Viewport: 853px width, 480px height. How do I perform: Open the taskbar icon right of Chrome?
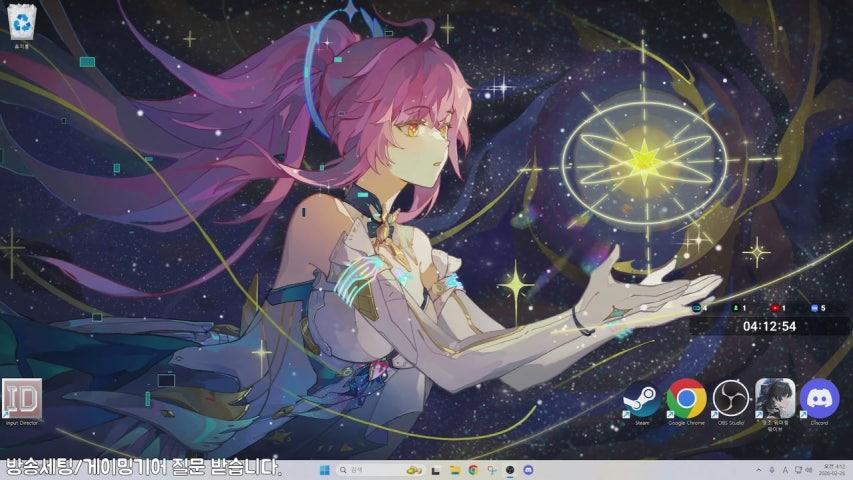click(x=492, y=470)
